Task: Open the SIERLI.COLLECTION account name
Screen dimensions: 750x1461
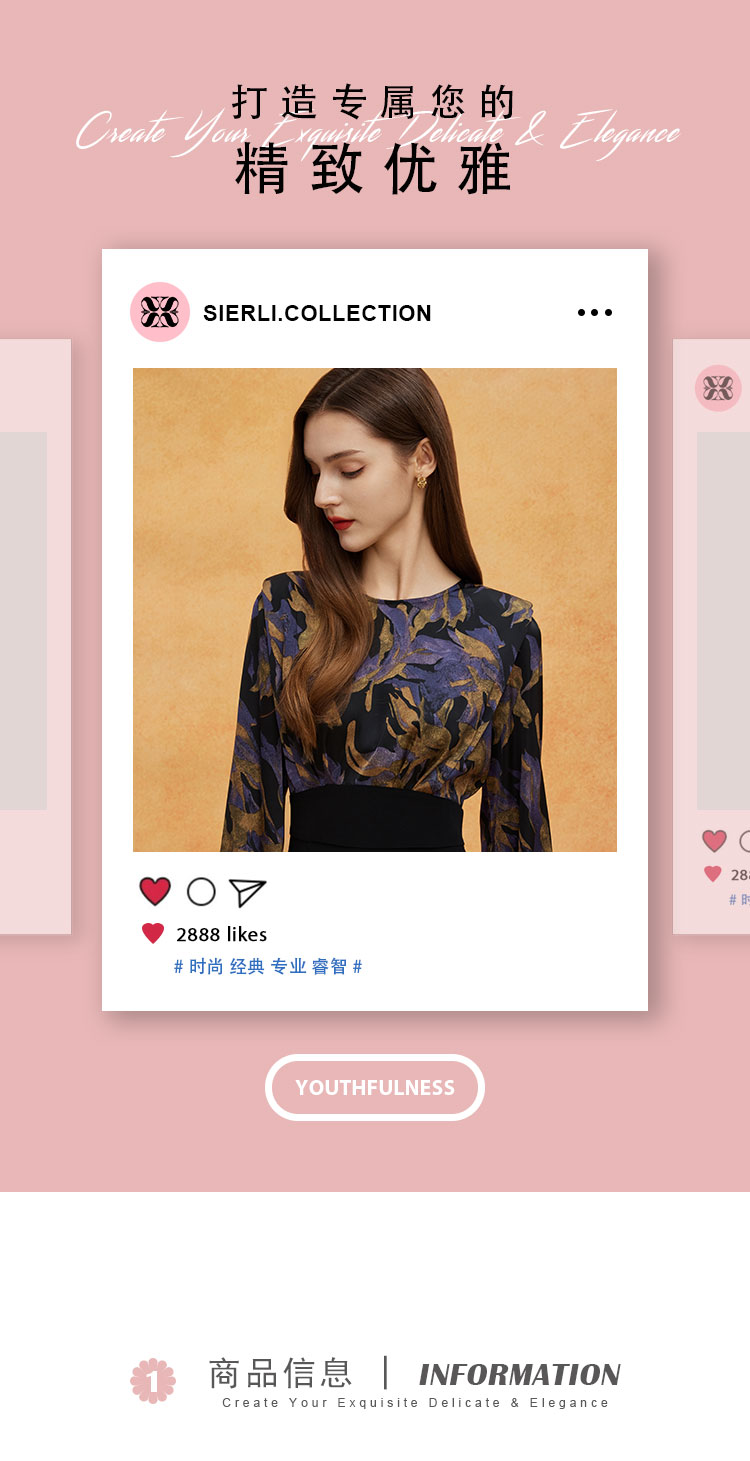Action: point(317,313)
